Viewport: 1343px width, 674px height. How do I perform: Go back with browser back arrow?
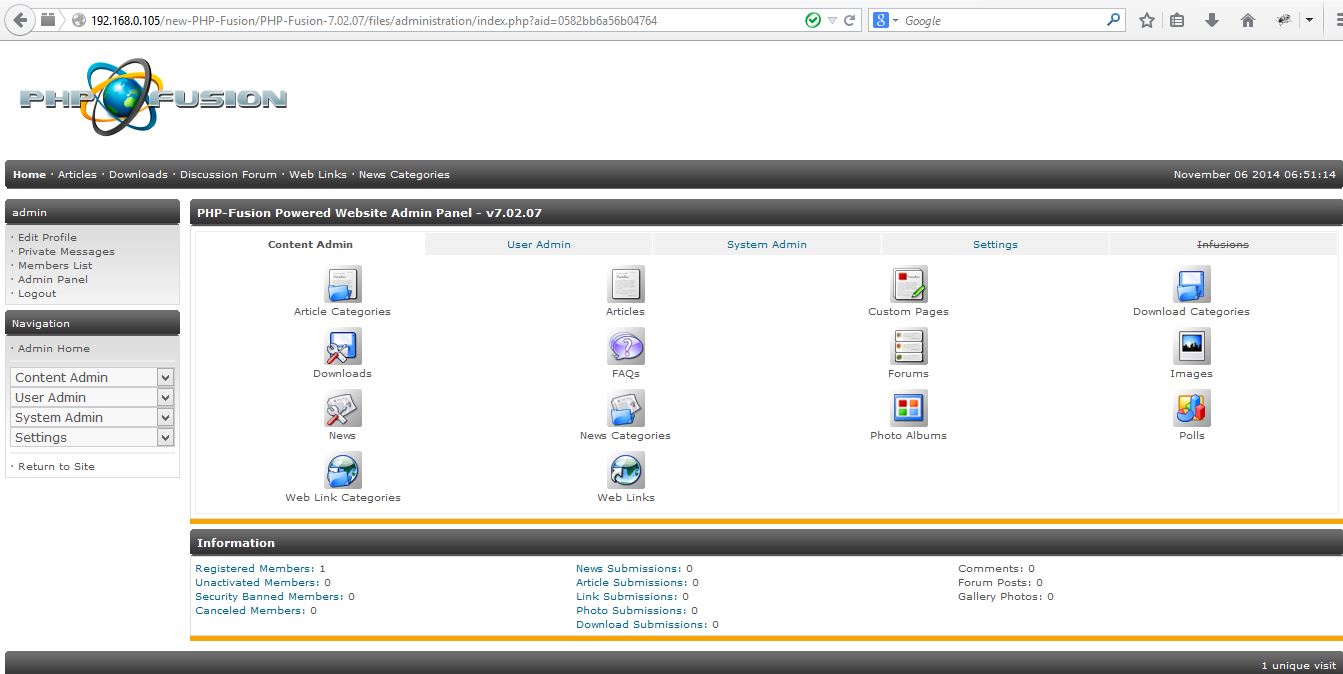coord(20,20)
